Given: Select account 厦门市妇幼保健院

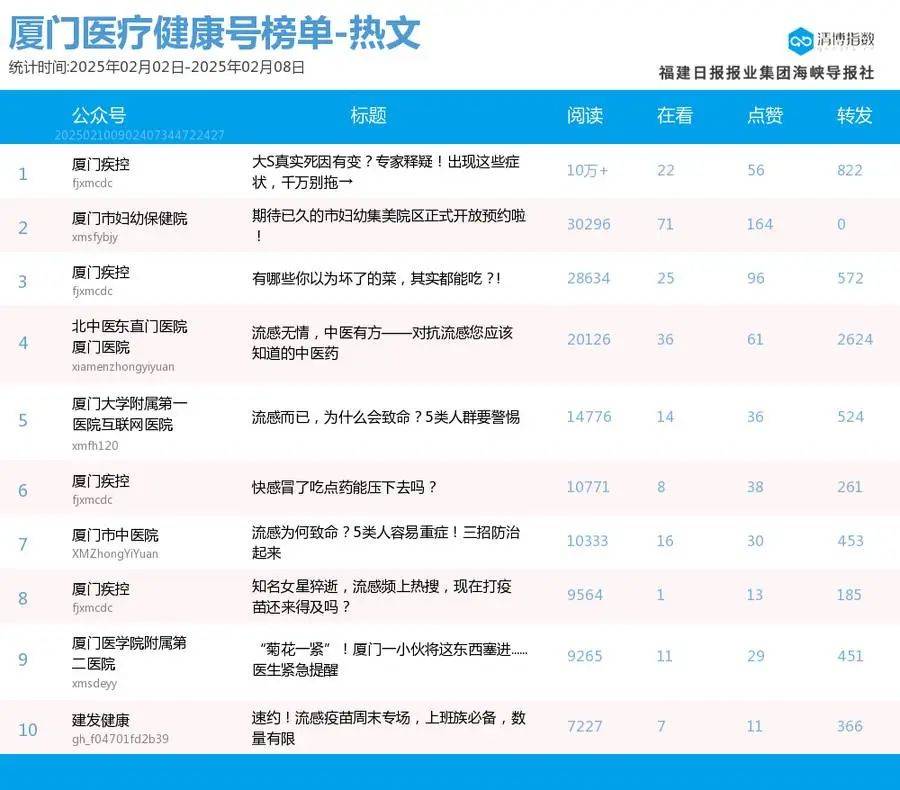Looking at the screenshot, I should (x=130, y=218).
